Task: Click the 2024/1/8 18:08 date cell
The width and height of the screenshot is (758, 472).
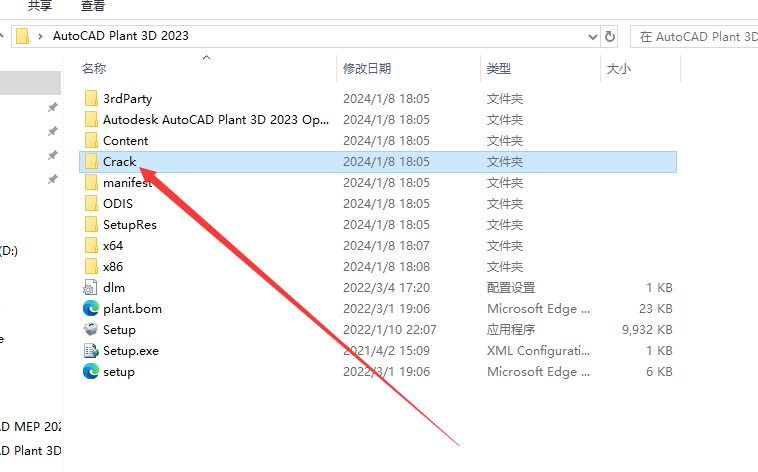Action: click(387, 267)
